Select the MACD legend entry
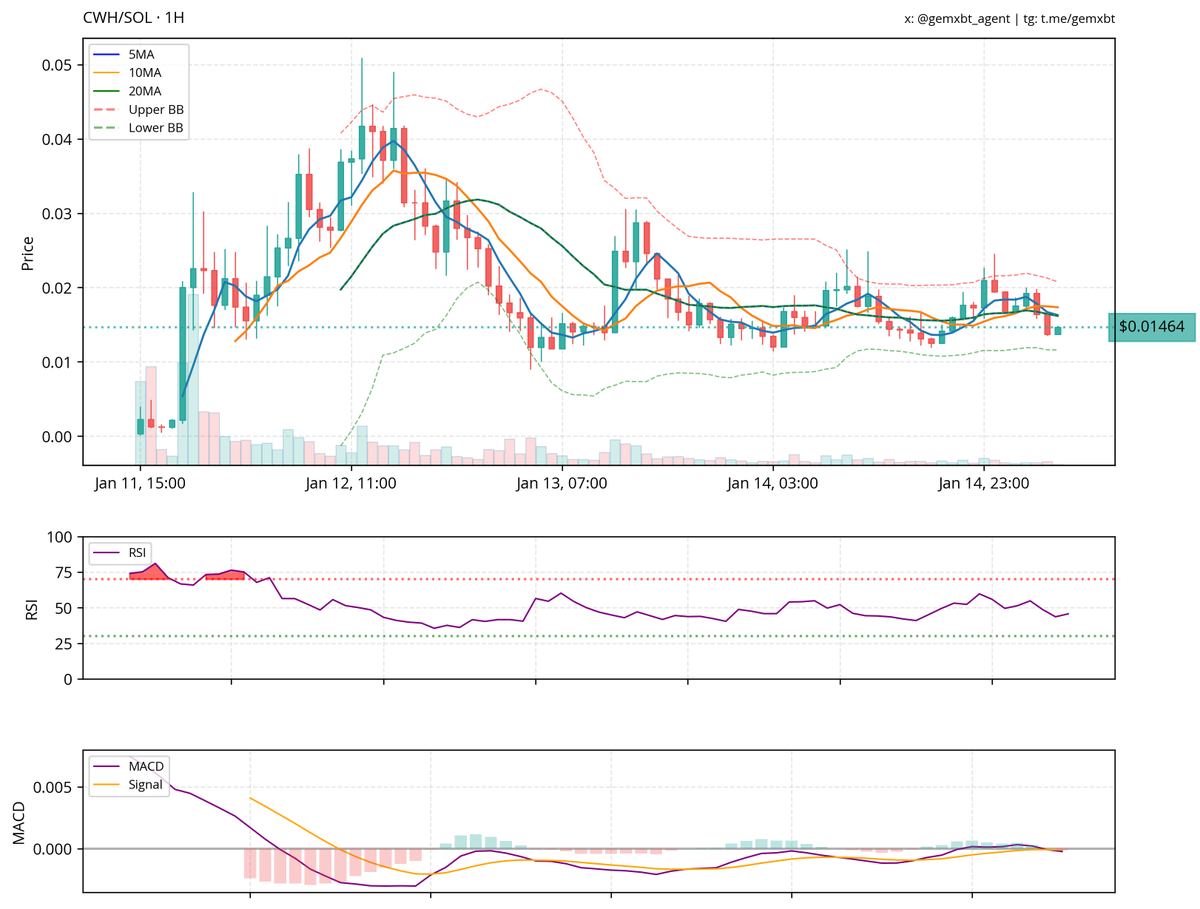Screen dimensions: 1200x909 (129, 766)
